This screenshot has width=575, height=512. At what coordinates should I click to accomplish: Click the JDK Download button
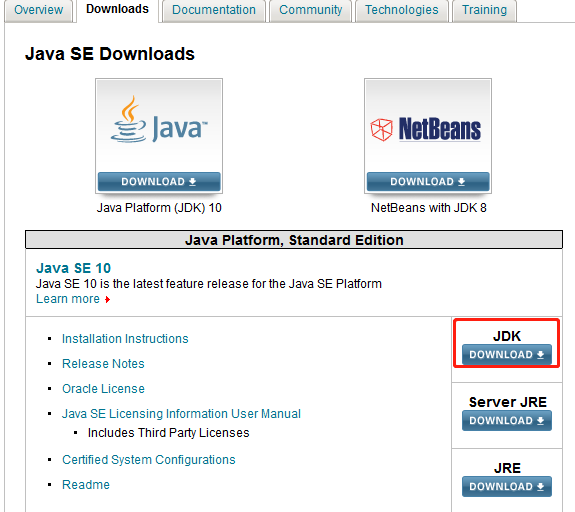point(507,354)
